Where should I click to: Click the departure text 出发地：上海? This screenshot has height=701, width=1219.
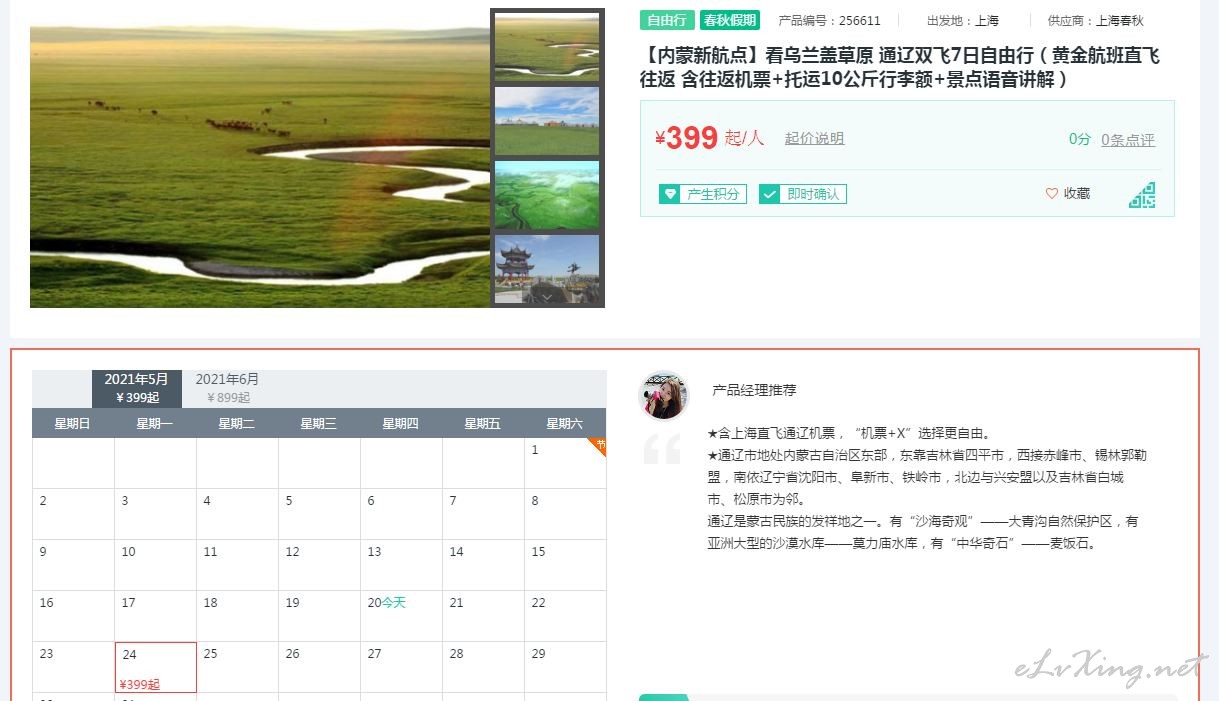coord(963,20)
